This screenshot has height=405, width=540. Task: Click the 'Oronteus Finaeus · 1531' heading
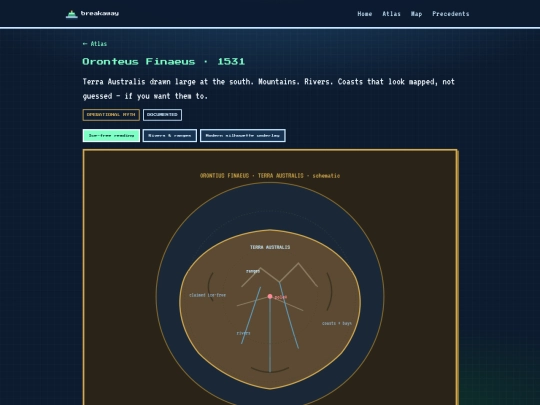164,62
